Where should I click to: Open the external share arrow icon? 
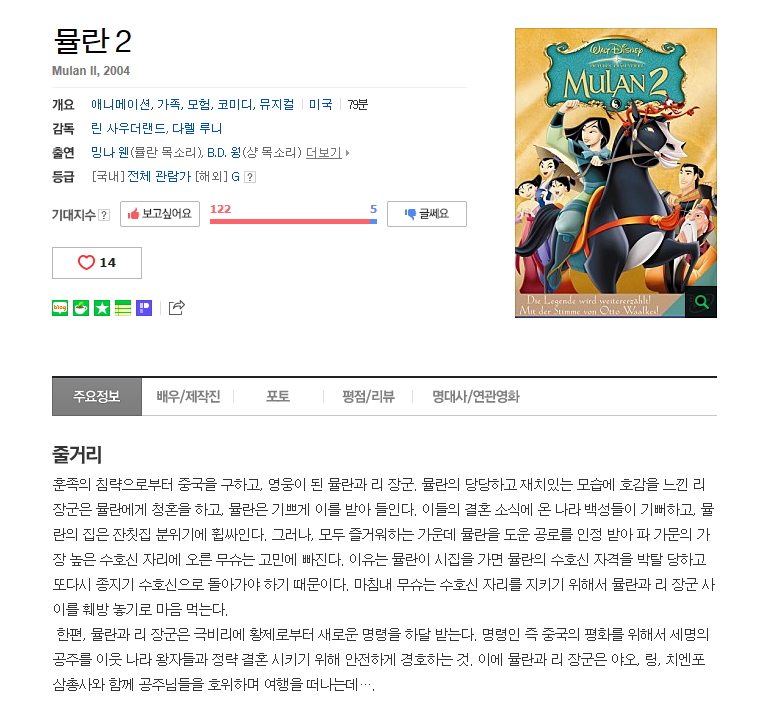pyautogui.click(x=177, y=308)
